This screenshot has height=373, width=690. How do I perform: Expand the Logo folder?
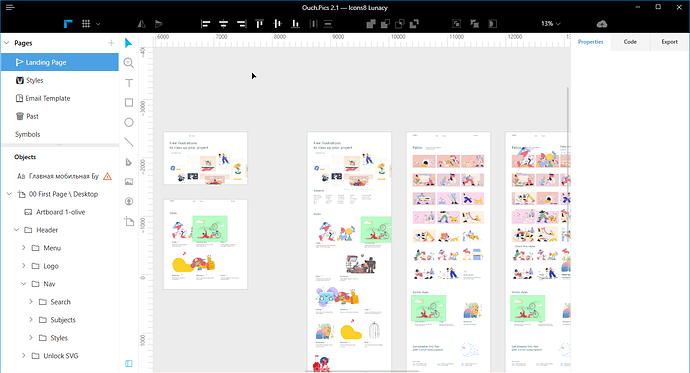pyautogui.click(x=23, y=266)
